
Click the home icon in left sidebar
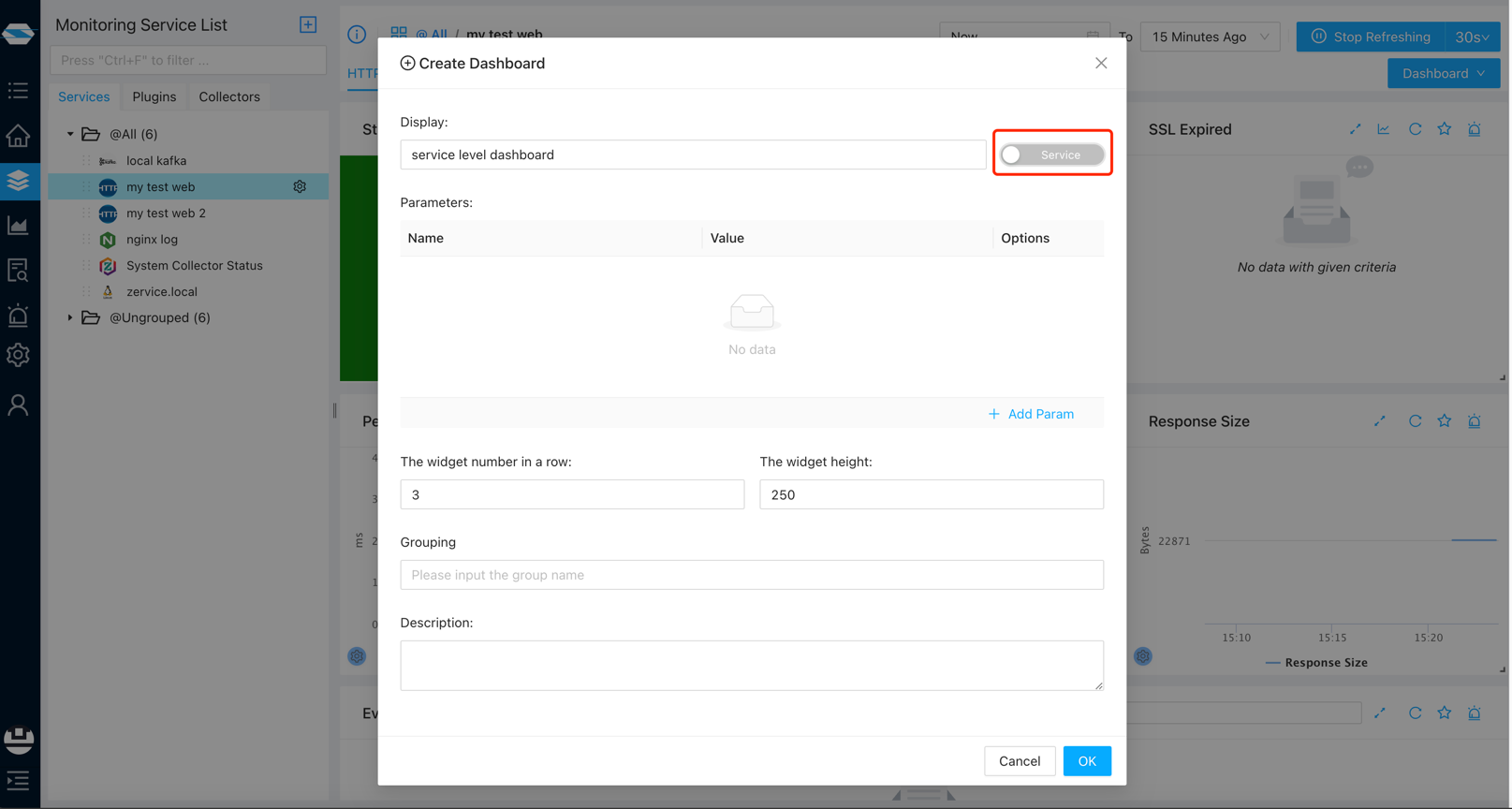(18, 136)
